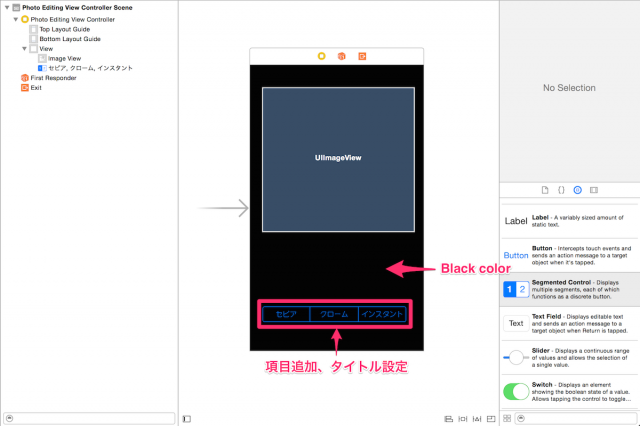Select Top Layout Guide in outline
Screen dimensions: 640x426
click(64, 29)
